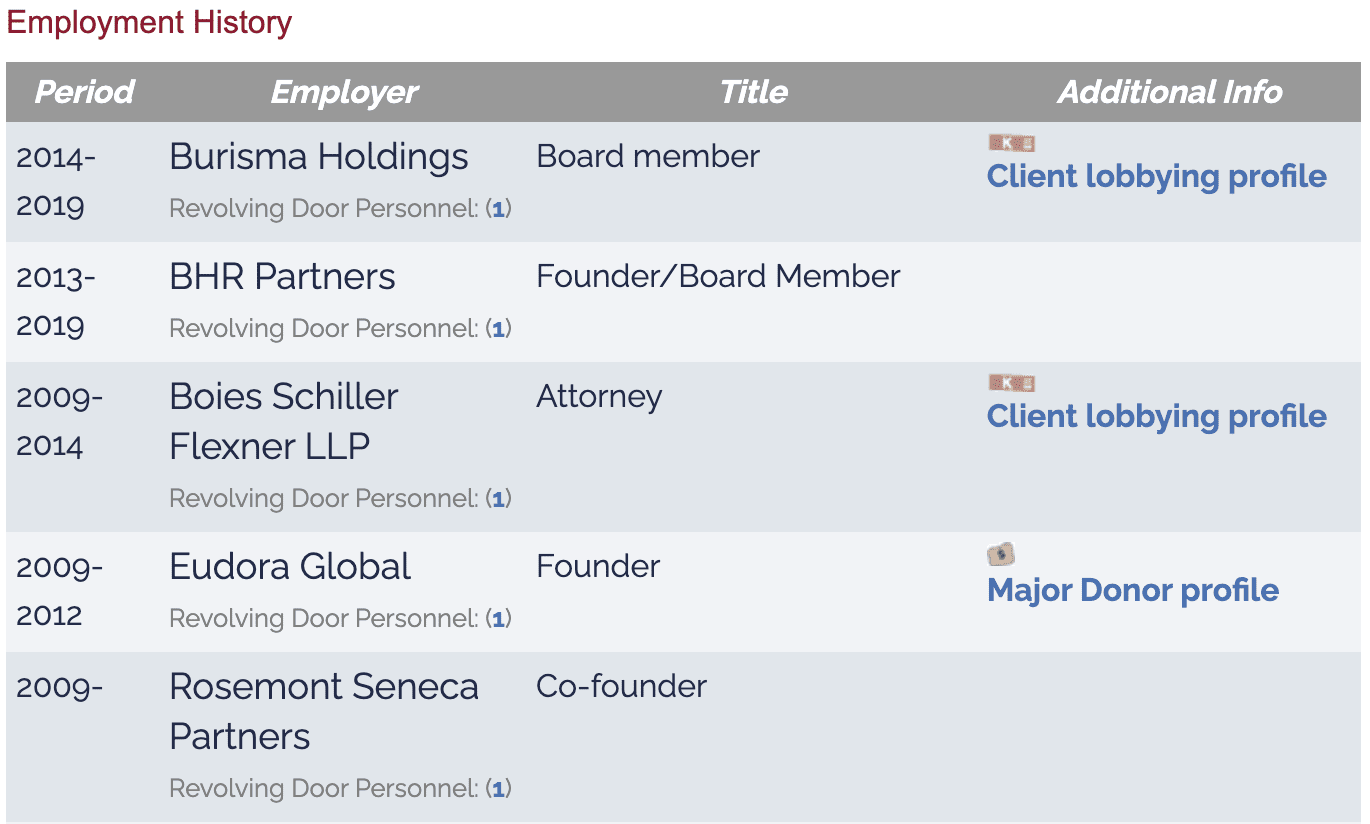The width and height of the screenshot is (1370, 824).
Task: Open Burisma Holdings revolving door personnel count
Action: 498,209
